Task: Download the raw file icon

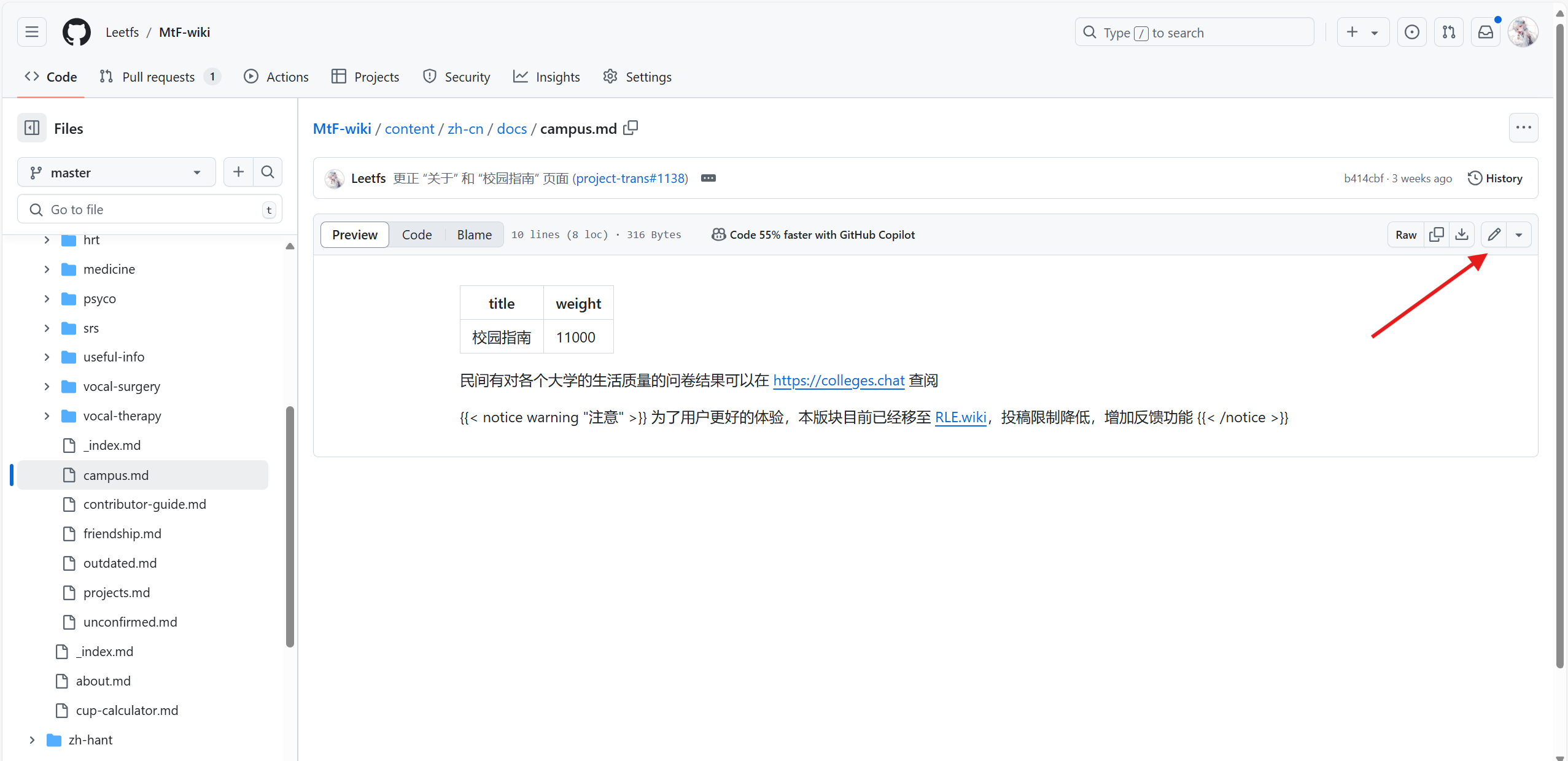Action: click(1462, 234)
